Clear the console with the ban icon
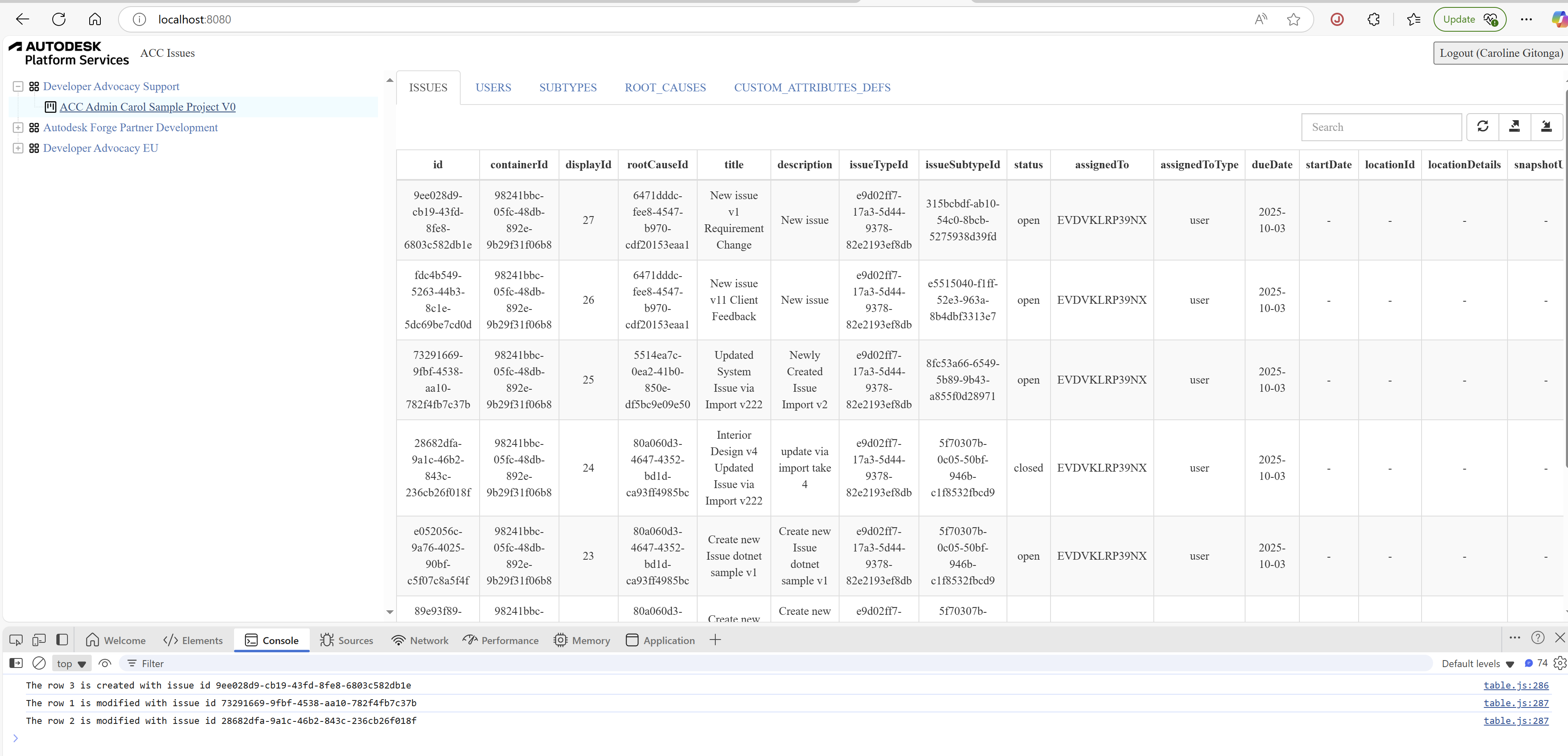Viewport: 1568px width, 756px height. [39, 663]
